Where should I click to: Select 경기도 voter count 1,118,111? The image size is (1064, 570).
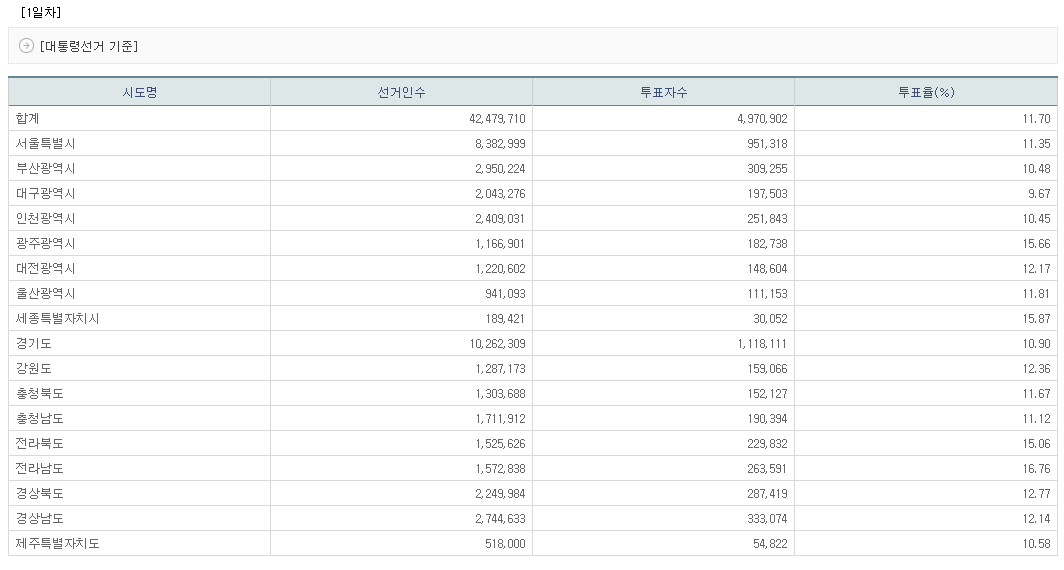click(x=760, y=344)
